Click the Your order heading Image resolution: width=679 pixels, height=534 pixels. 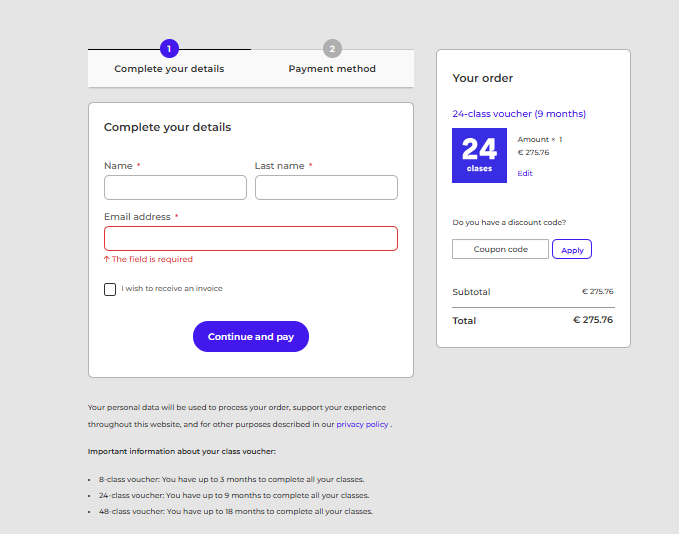pyautogui.click(x=482, y=78)
